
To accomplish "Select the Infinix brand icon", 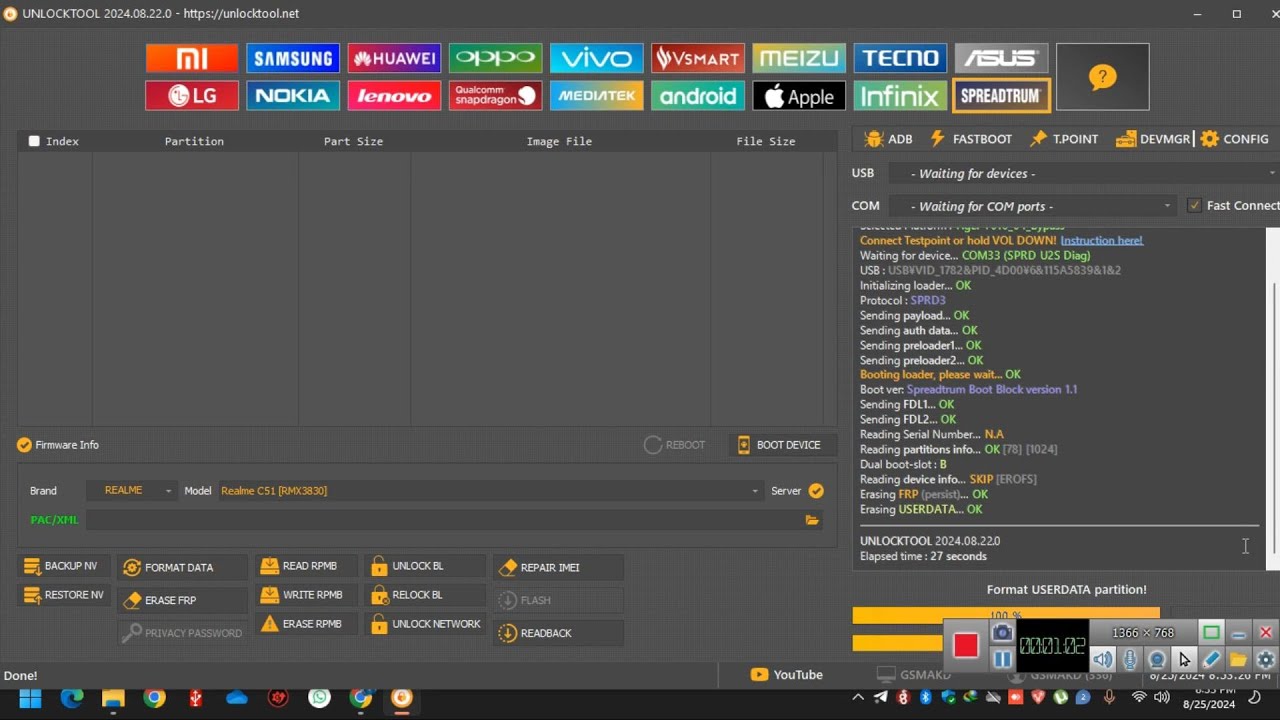I will pos(899,96).
